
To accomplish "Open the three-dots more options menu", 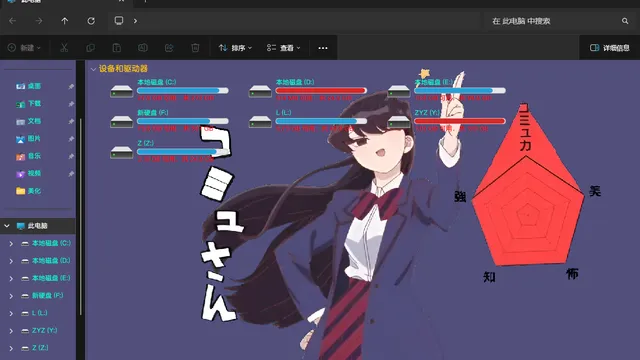I will [323, 48].
